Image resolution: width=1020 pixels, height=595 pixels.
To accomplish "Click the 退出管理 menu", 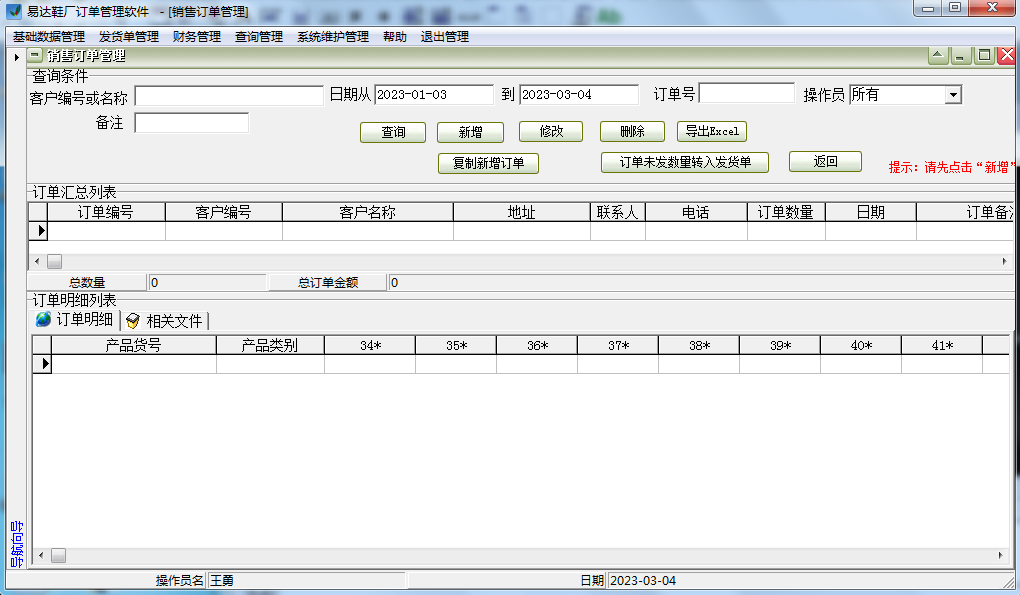I will [x=445, y=37].
